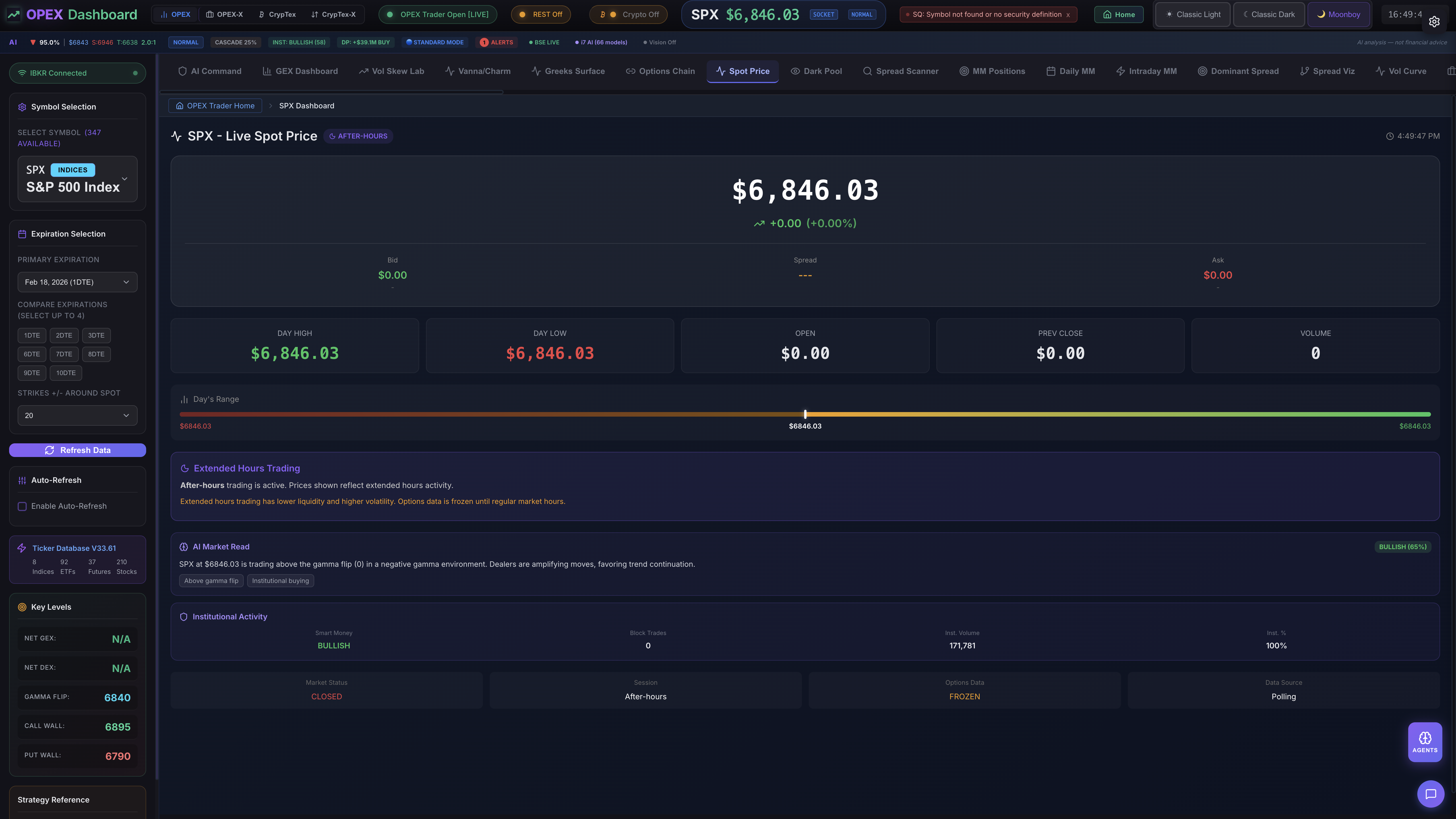Open the symbol selector dropdown

(77, 179)
